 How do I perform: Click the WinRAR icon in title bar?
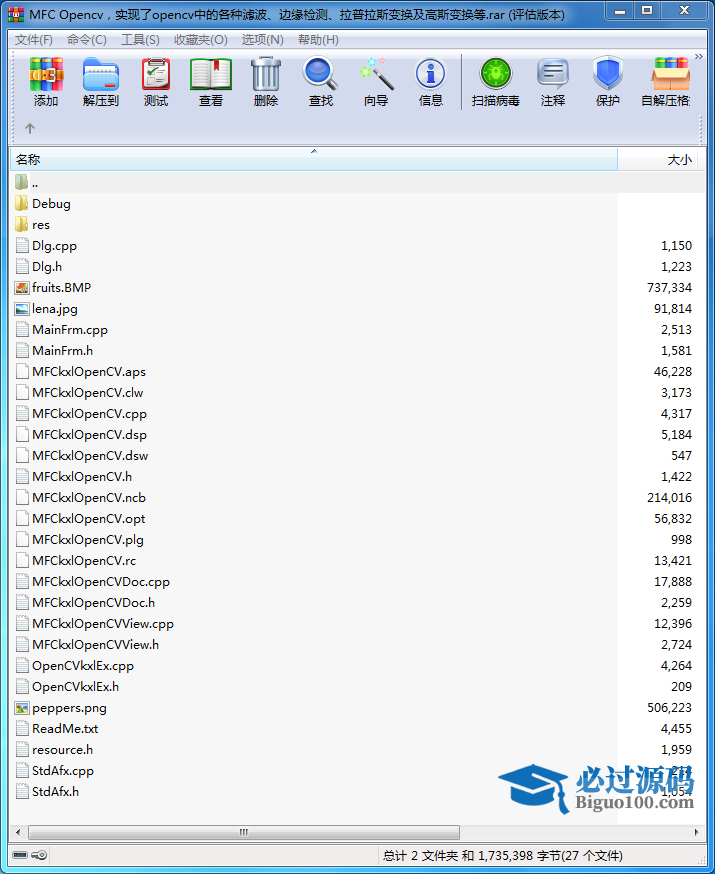tap(16, 14)
